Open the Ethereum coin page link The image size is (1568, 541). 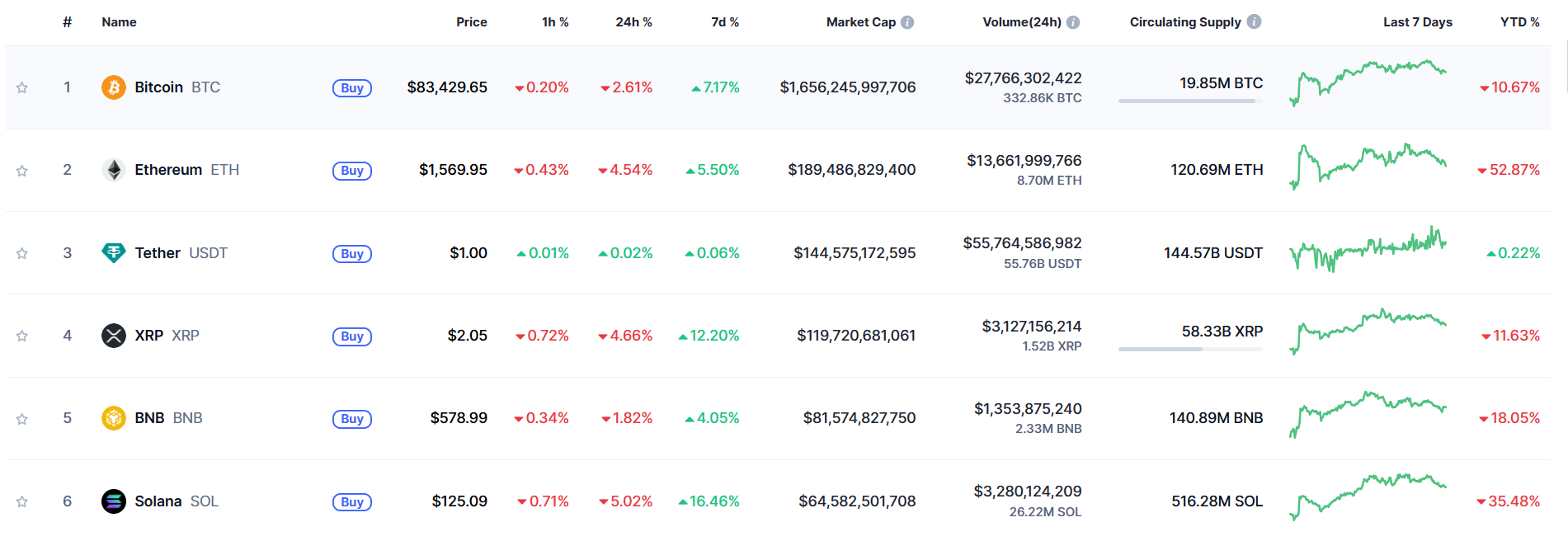(x=187, y=170)
